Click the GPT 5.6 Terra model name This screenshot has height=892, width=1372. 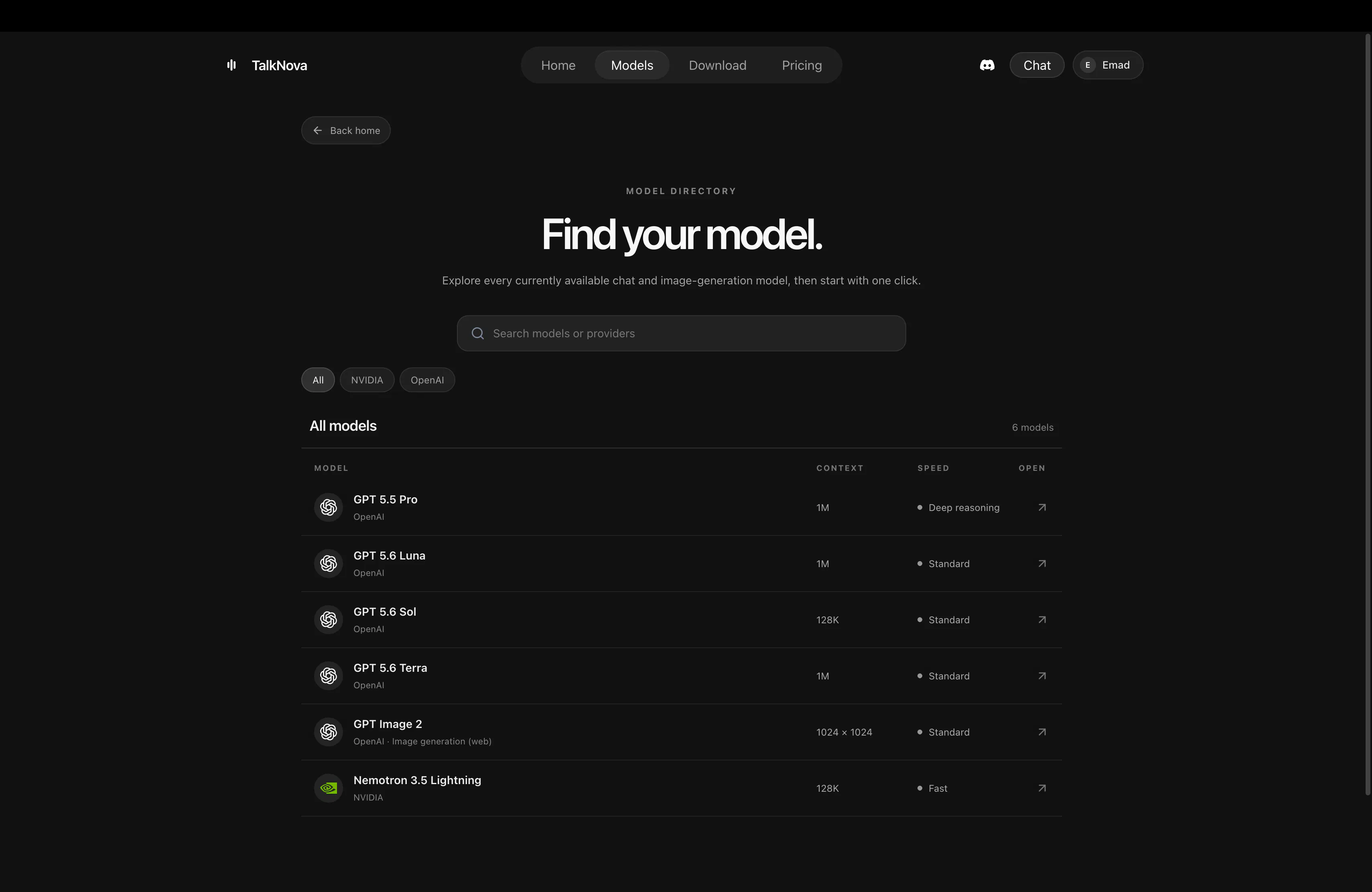390,668
